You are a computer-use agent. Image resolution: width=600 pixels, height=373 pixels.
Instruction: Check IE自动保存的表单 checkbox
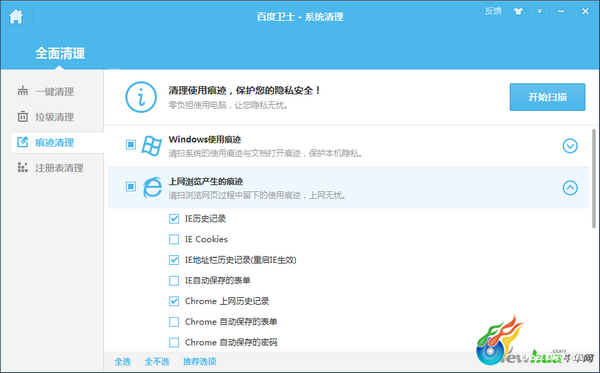click(x=174, y=281)
